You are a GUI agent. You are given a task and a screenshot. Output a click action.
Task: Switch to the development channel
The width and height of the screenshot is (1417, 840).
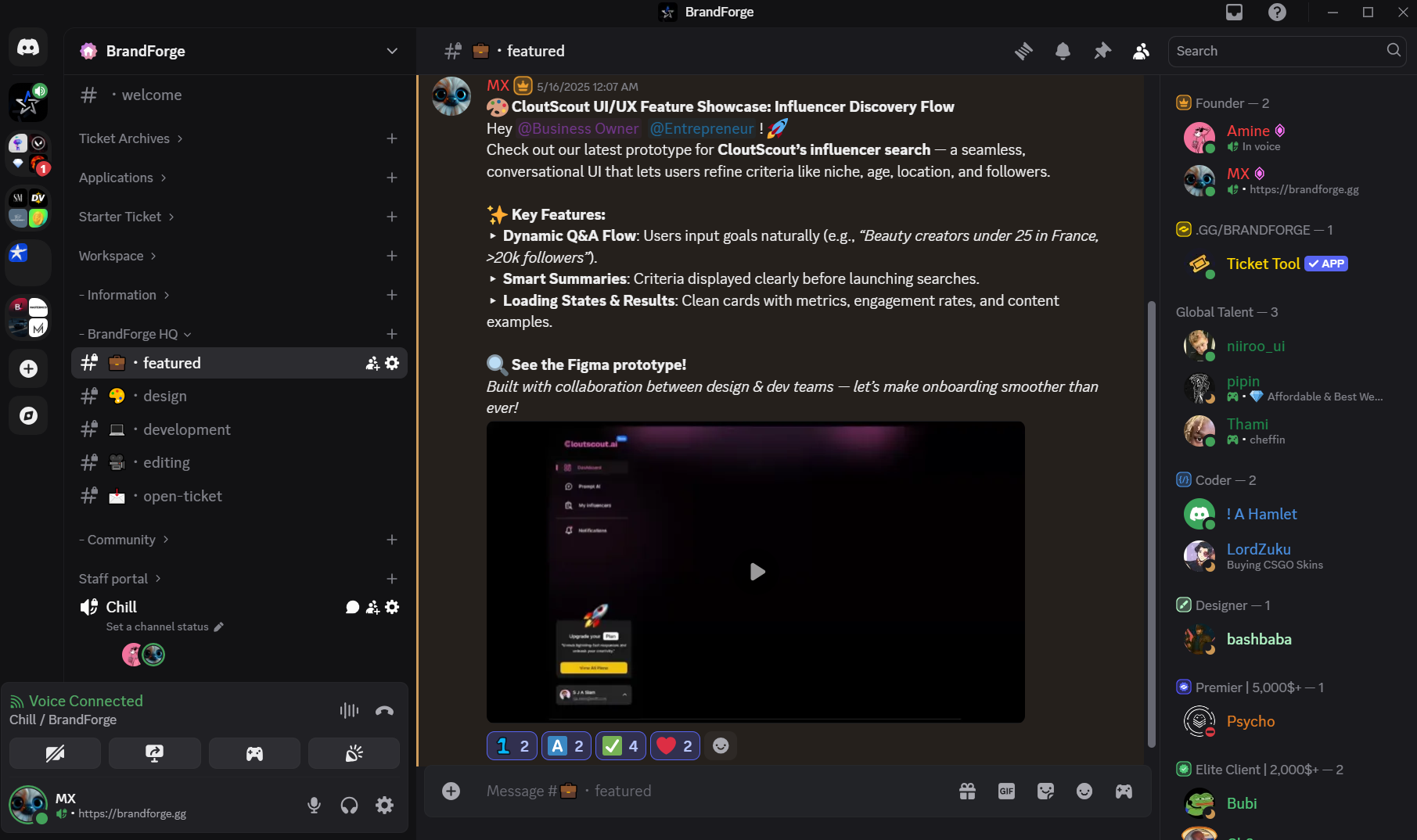[239, 429]
